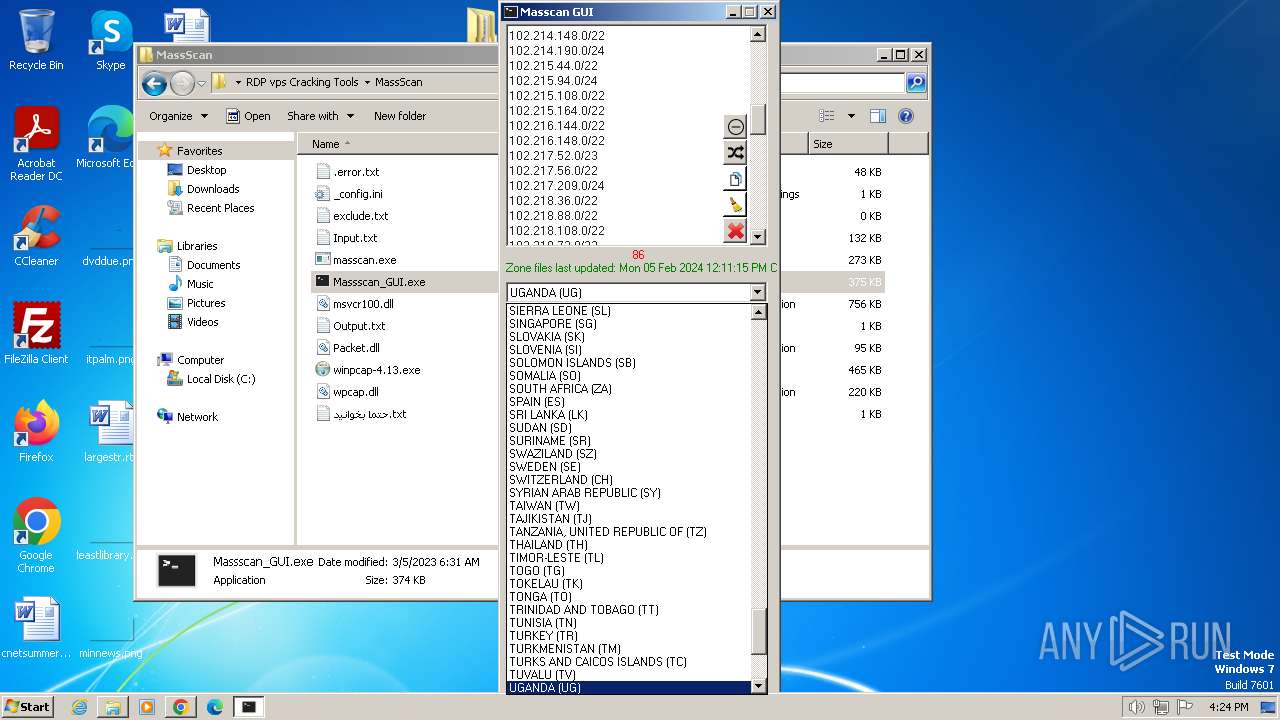The height and width of the screenshot is (720, 1280).
Task: Choose TURKEY (TR) from the country list
Action: (x=543, y=636)
